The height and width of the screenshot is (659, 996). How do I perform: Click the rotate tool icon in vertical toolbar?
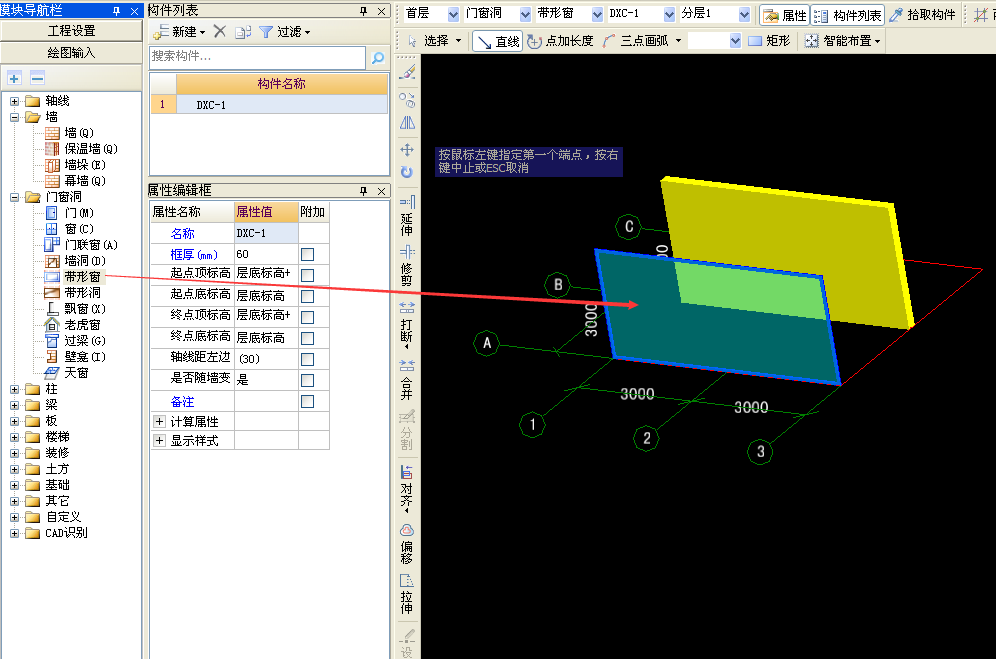click(x=407, y=172)
